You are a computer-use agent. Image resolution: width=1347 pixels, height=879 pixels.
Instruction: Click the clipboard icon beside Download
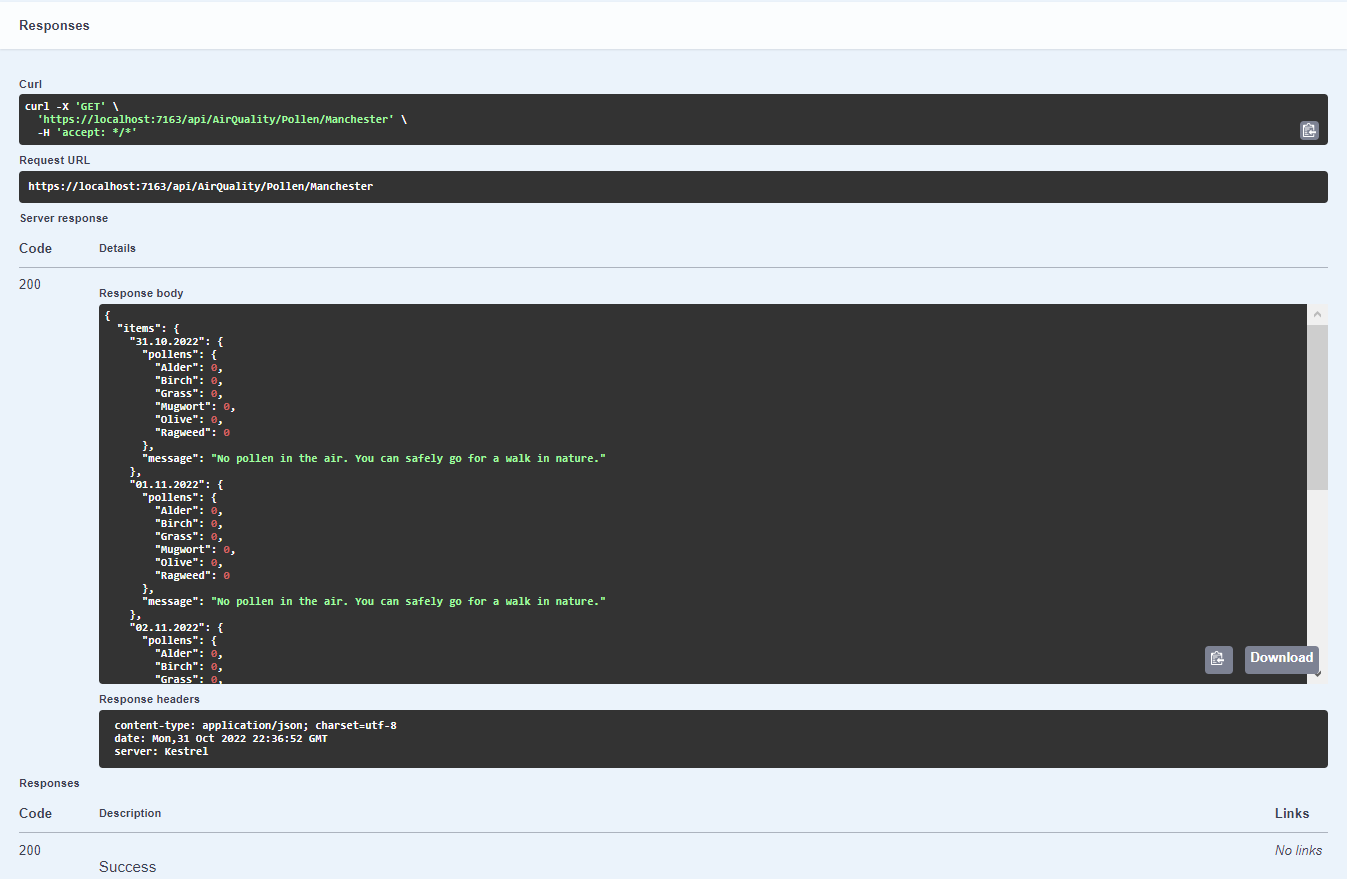[1218, 659]
